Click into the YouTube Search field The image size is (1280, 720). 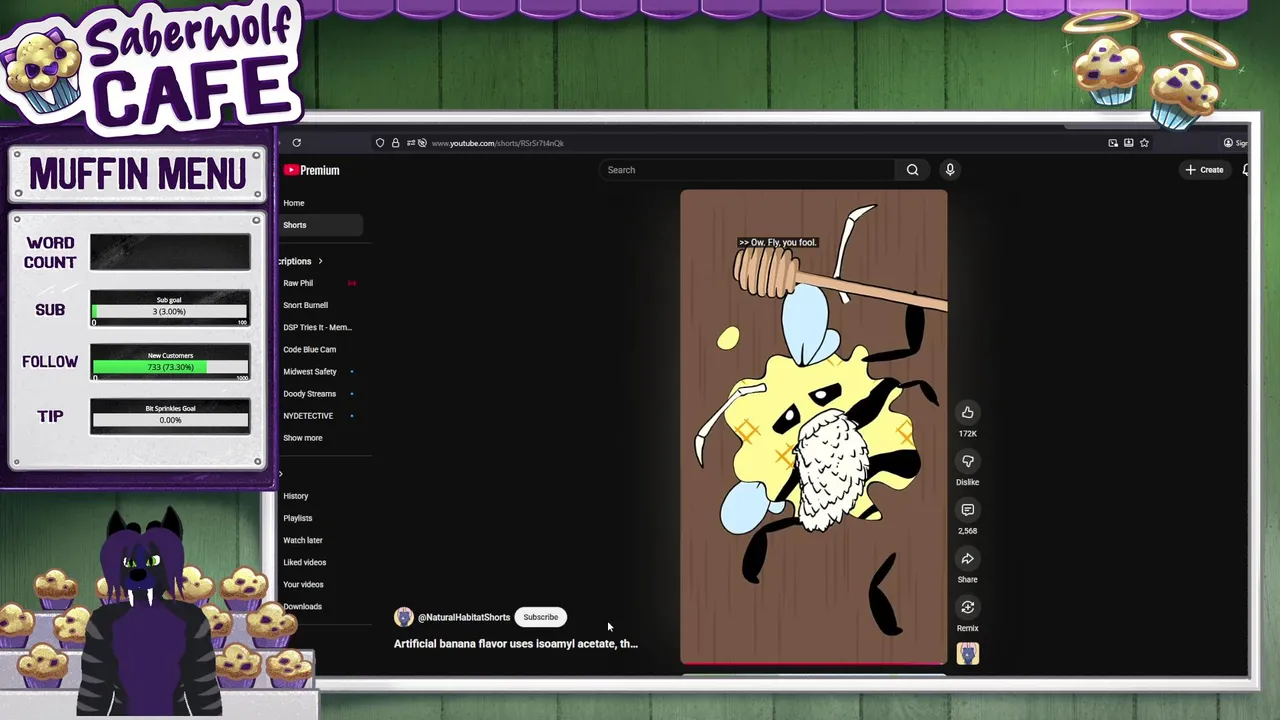pos(748,170)
